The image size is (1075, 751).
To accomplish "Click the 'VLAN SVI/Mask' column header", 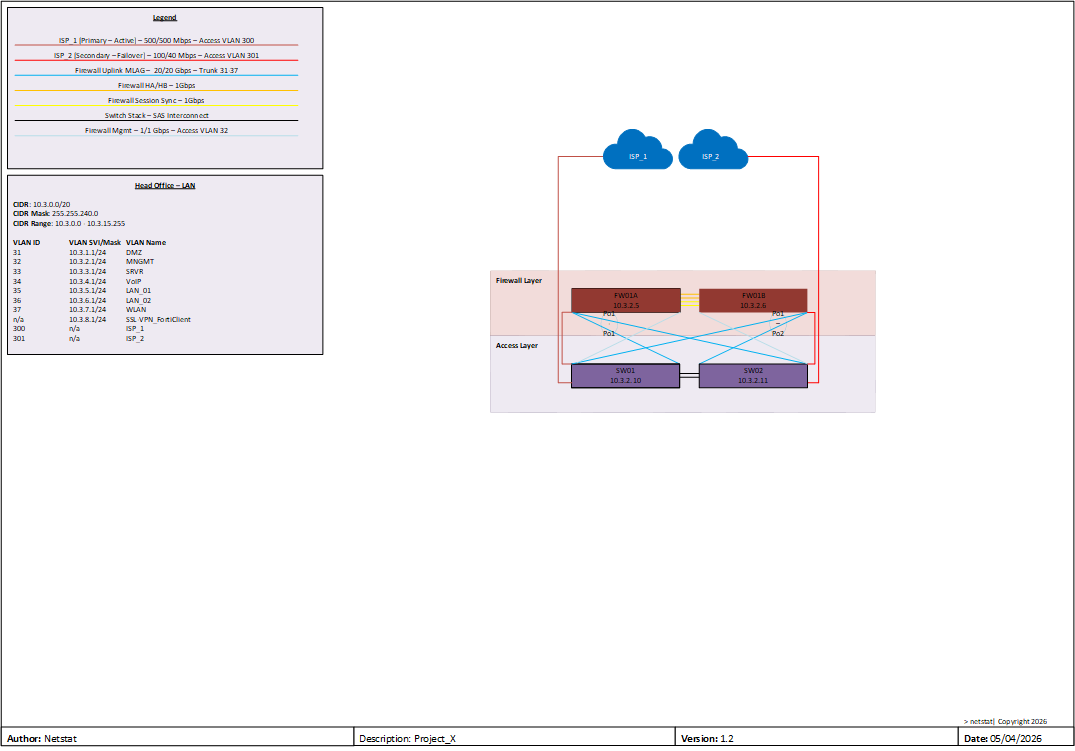I will pyautogui.click(x=95, y=243).
